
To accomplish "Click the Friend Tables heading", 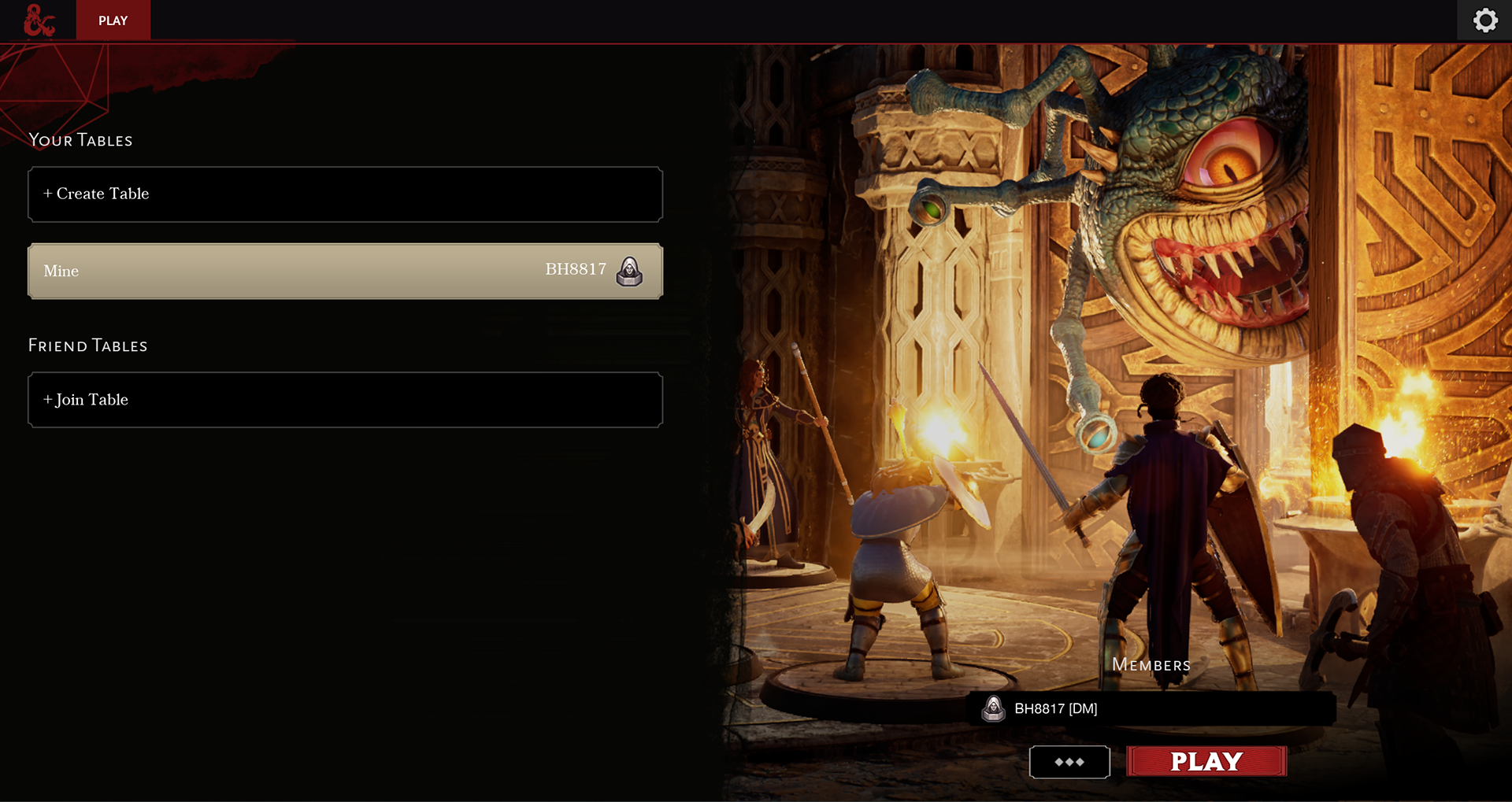I will [87, 346].
